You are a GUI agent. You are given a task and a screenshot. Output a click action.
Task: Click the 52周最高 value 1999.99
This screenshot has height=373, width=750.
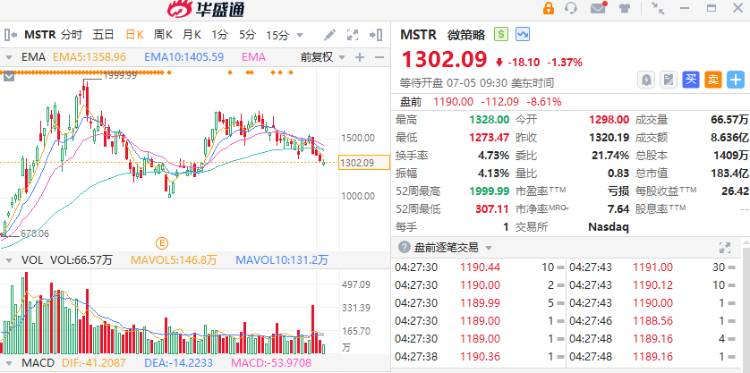tap(489, 191)
